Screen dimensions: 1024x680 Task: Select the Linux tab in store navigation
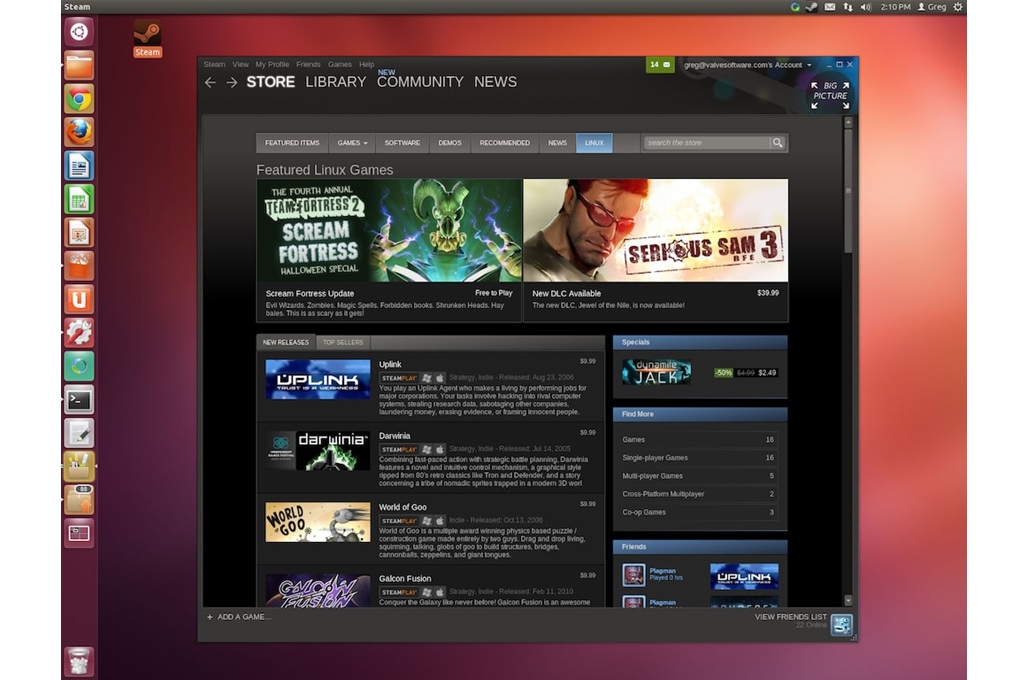pyautogui.click(x=594, y=143)
